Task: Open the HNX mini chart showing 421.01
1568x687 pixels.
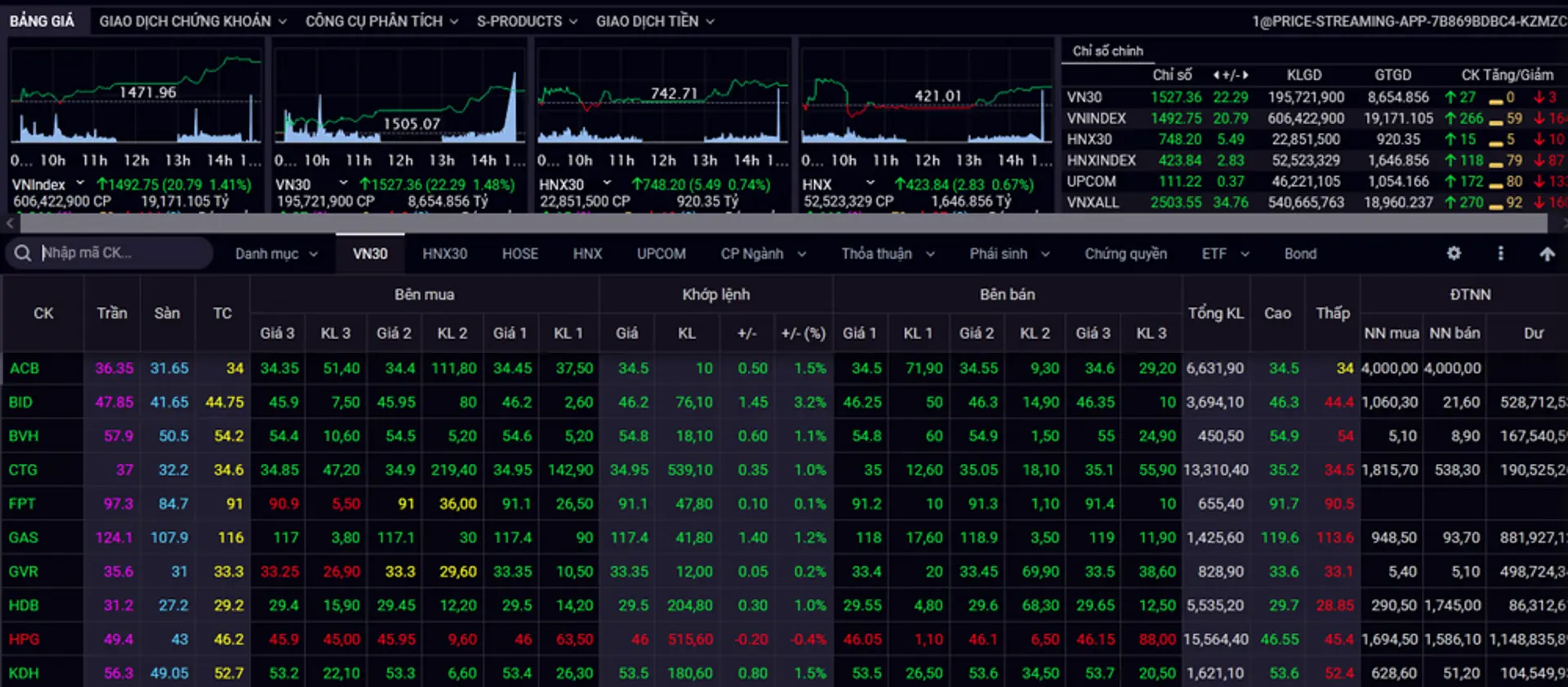Action: [926, 96]
